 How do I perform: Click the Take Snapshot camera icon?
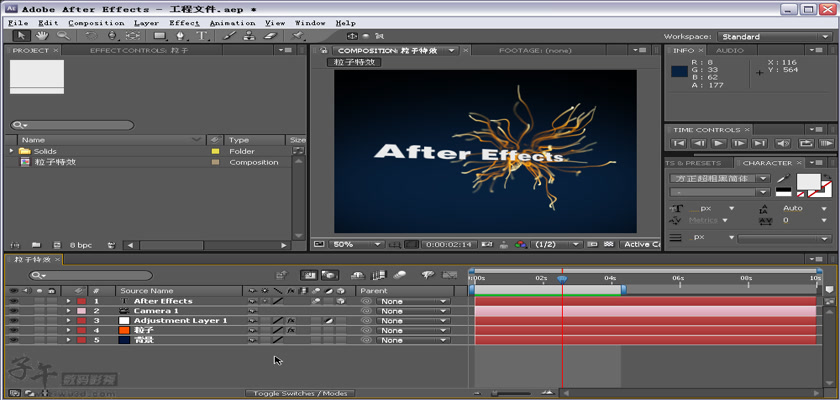coord(487,244)
